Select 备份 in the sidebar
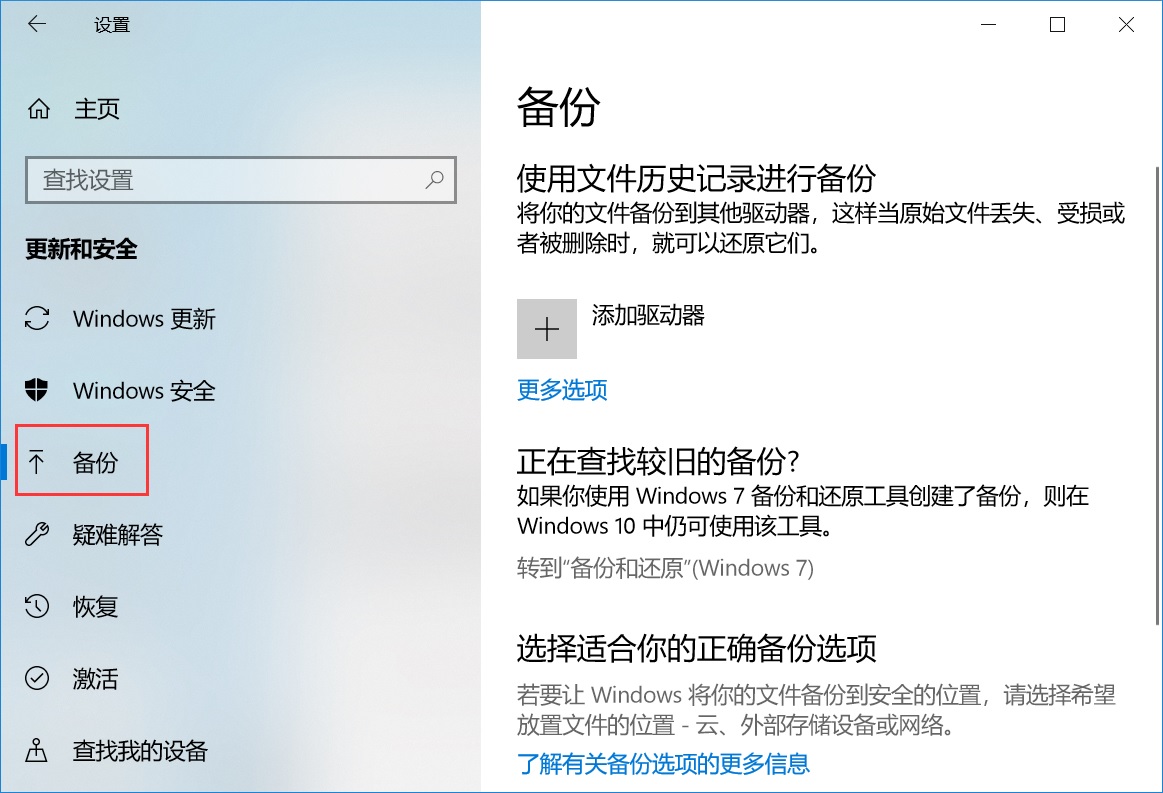 pos(97,461)
